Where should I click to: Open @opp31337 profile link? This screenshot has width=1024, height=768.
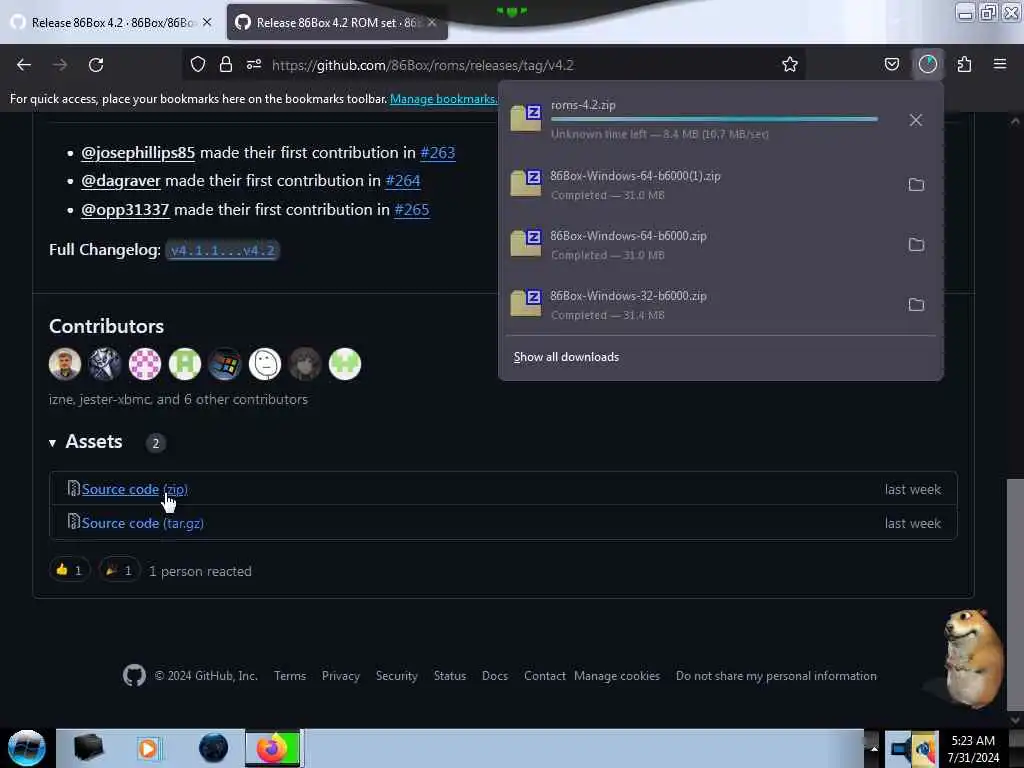pos(125,210)
